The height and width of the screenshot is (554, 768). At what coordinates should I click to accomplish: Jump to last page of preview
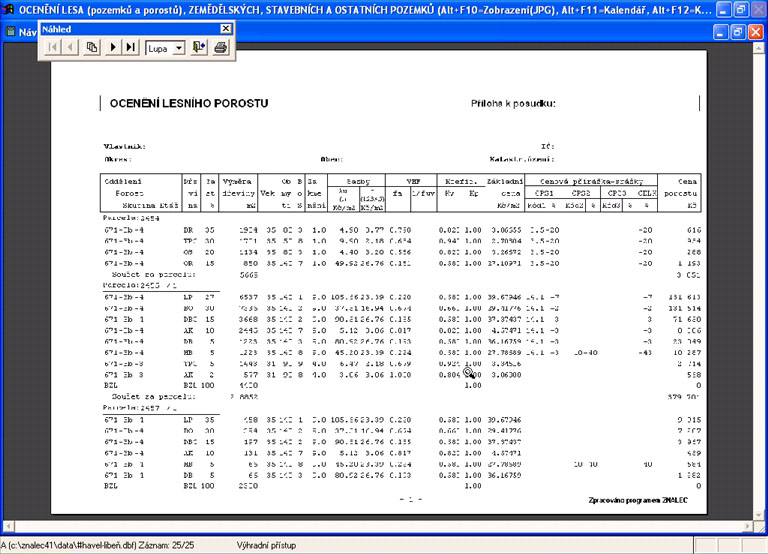[x=131, y=48]
